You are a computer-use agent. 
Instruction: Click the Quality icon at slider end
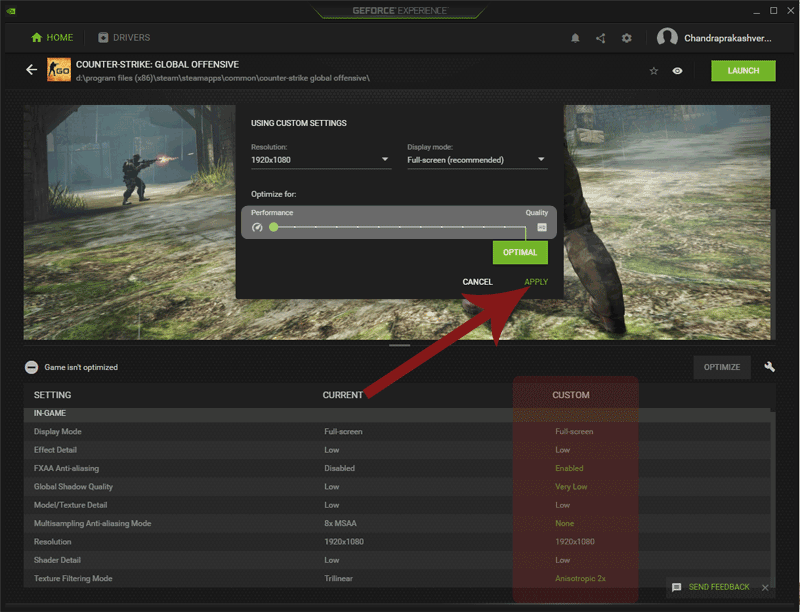pyautogui.click(x=542, y=227)
